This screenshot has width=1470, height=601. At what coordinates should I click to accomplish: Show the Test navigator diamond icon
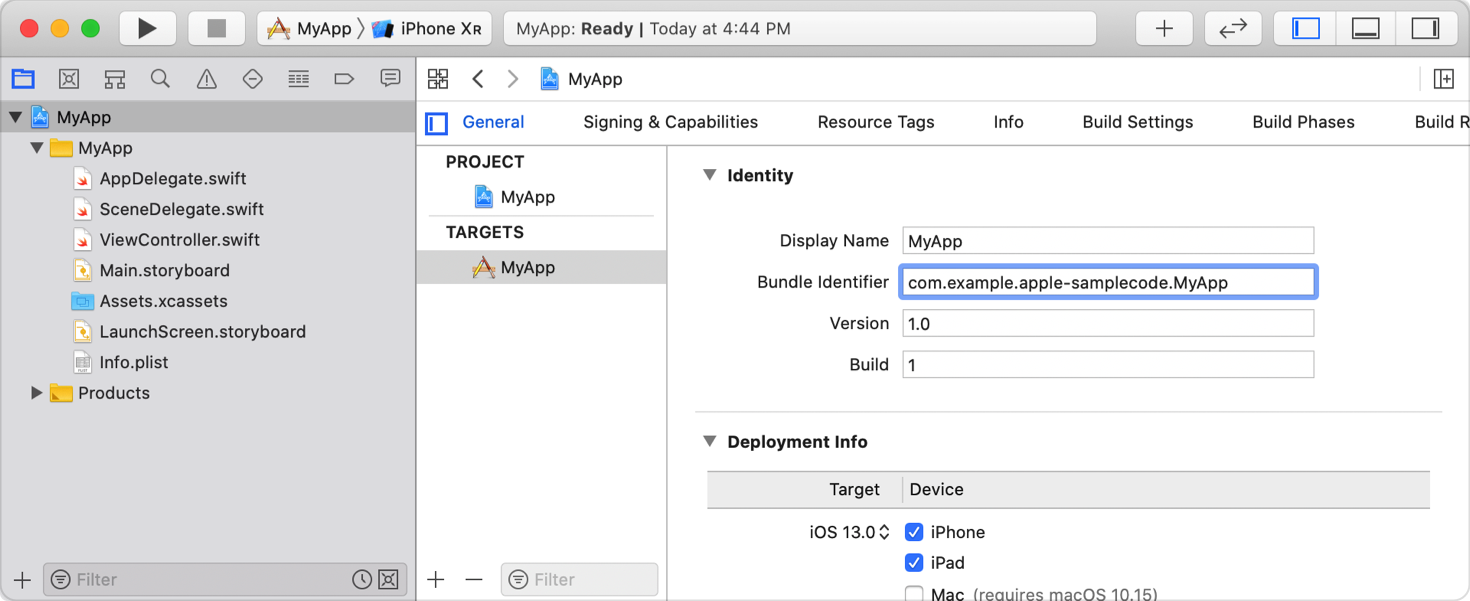tap(253, 79)
